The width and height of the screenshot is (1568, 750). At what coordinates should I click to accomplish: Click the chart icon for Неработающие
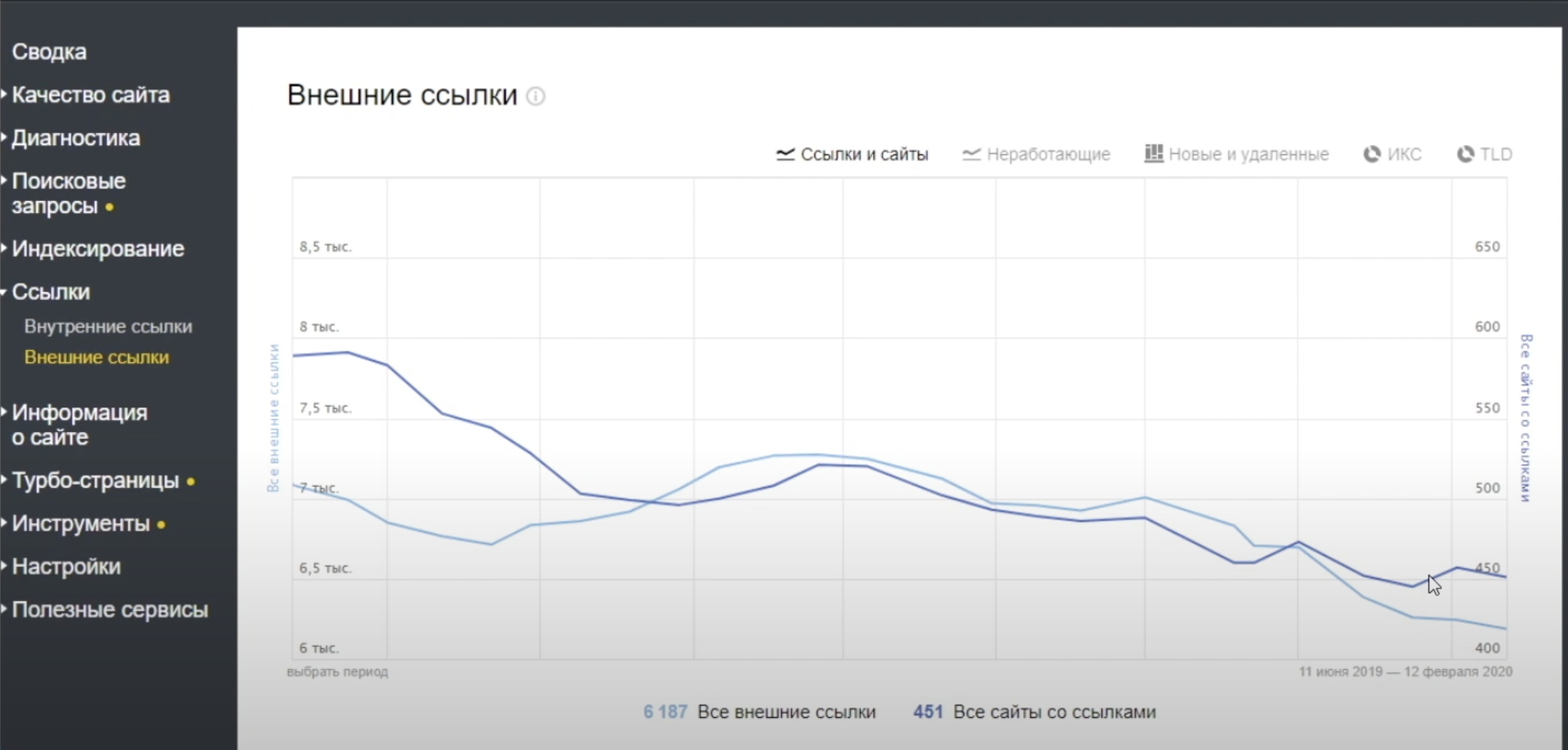coord(971,154)
